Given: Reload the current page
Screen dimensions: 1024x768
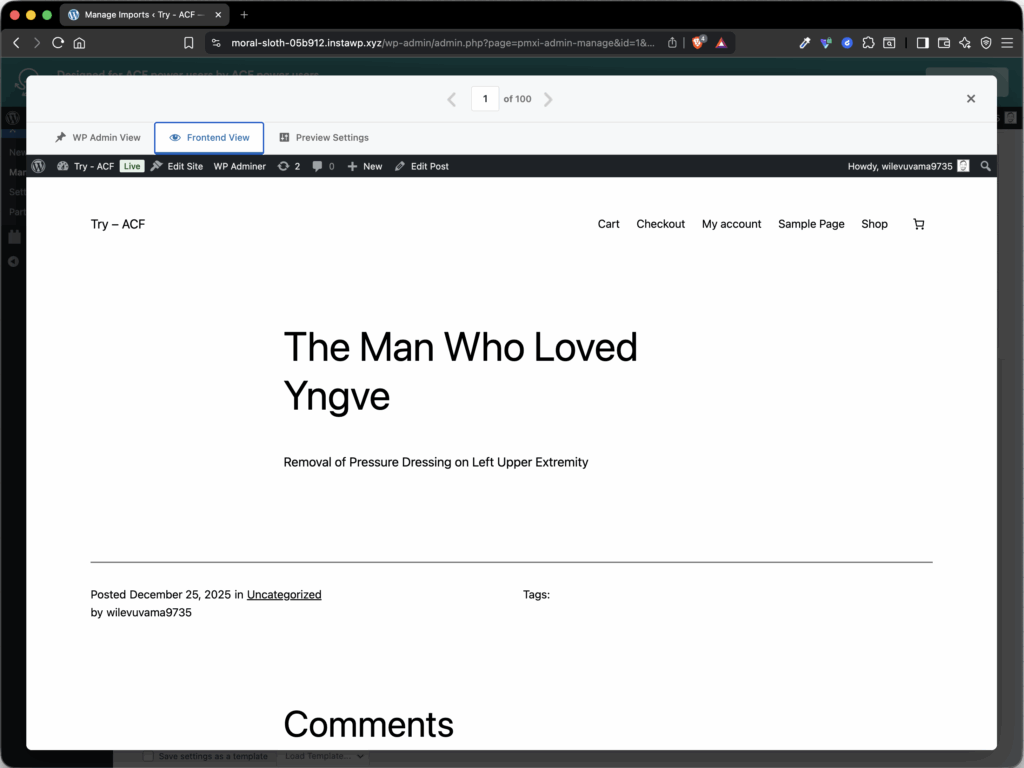Looking at the screenshot, I should coord(57,43).
